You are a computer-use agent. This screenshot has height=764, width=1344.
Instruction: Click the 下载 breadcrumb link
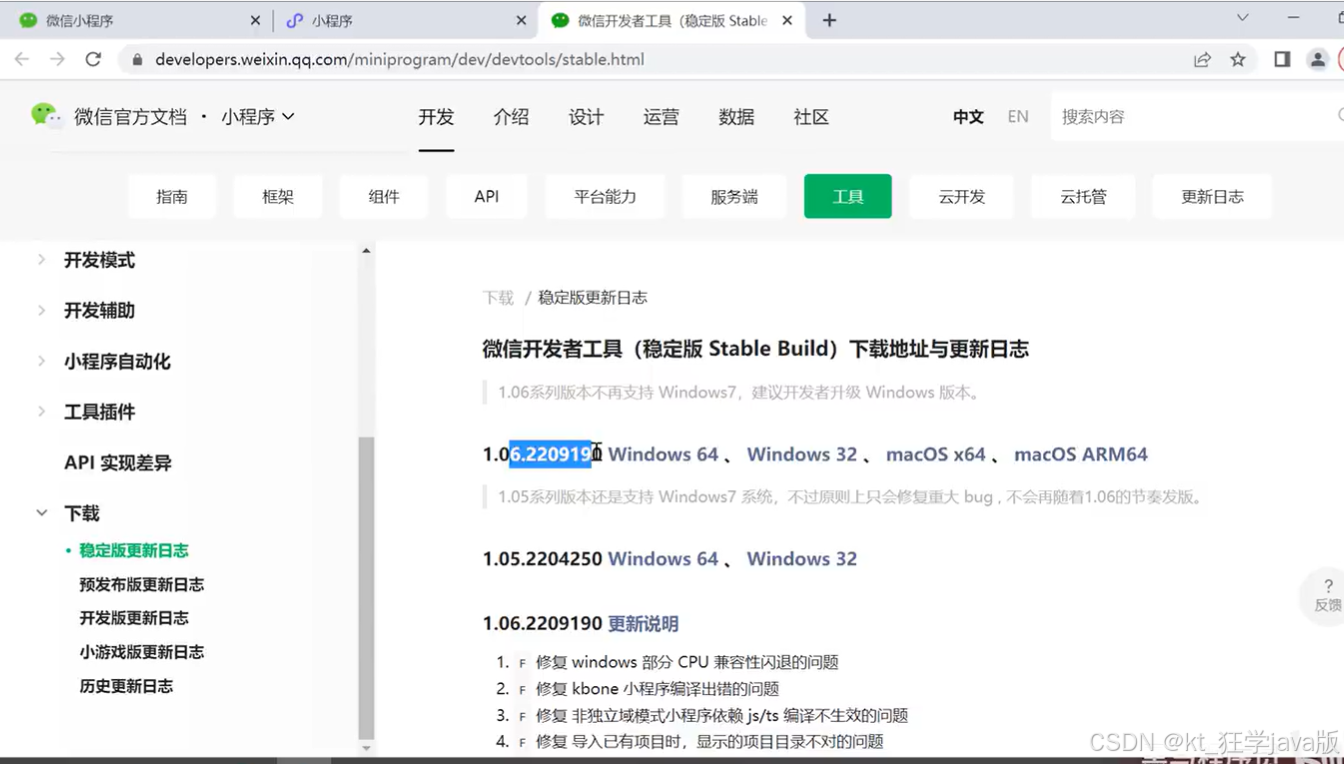(x=498, y=298)
